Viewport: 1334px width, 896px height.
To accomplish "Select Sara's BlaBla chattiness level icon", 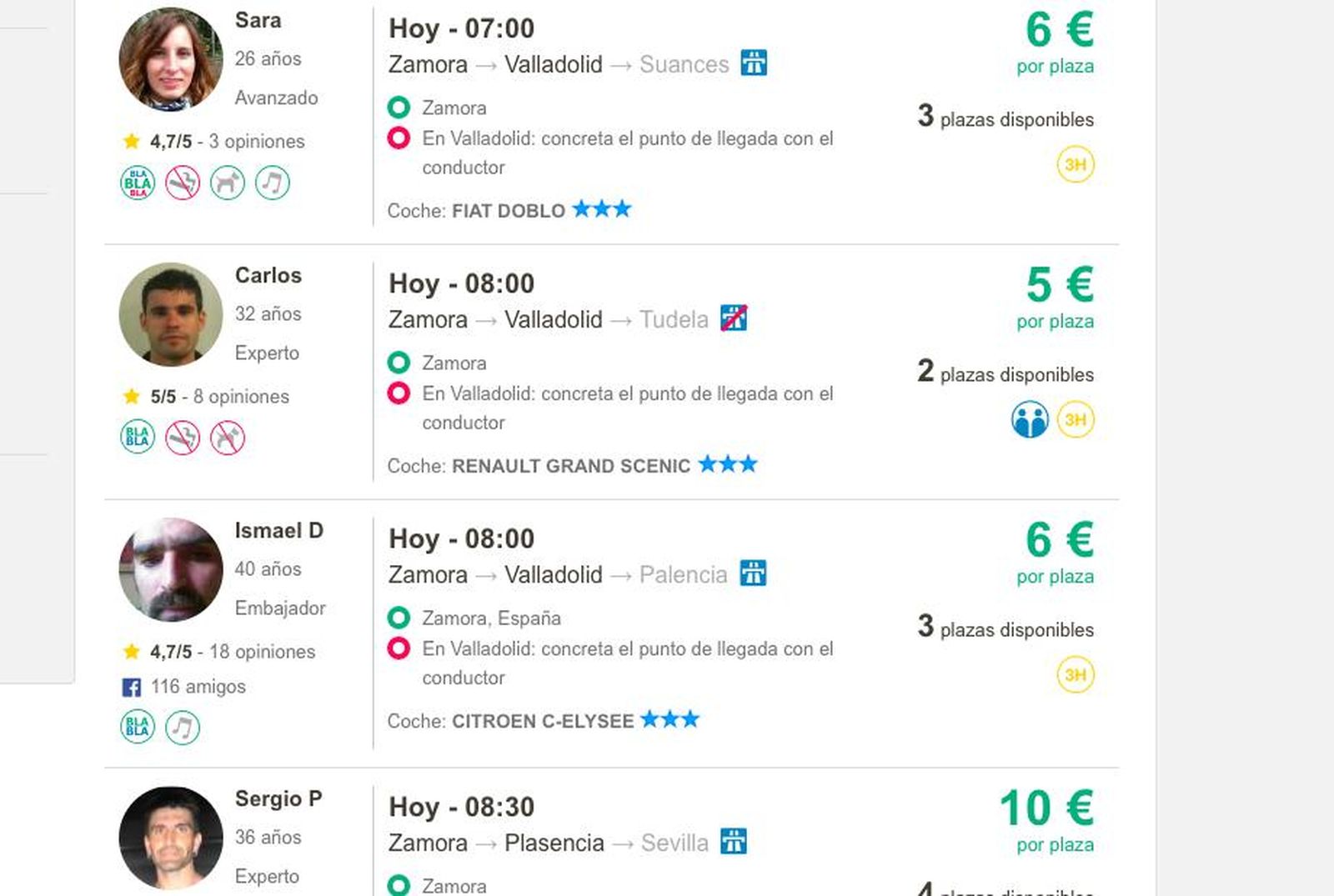I will pyautogui.click(x=136, y=182).
